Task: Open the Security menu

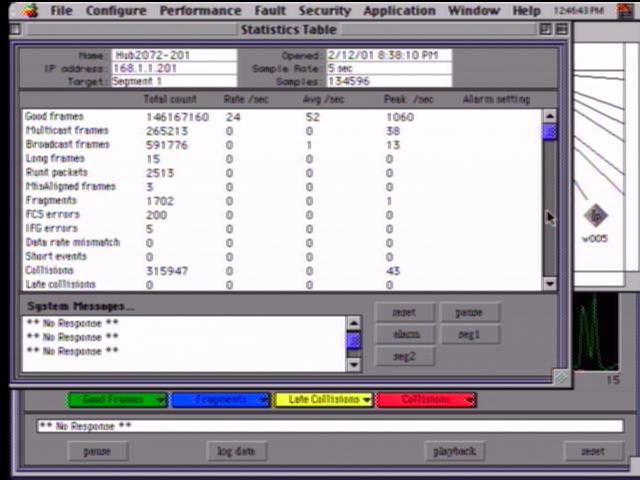Action: pos(325,11)
